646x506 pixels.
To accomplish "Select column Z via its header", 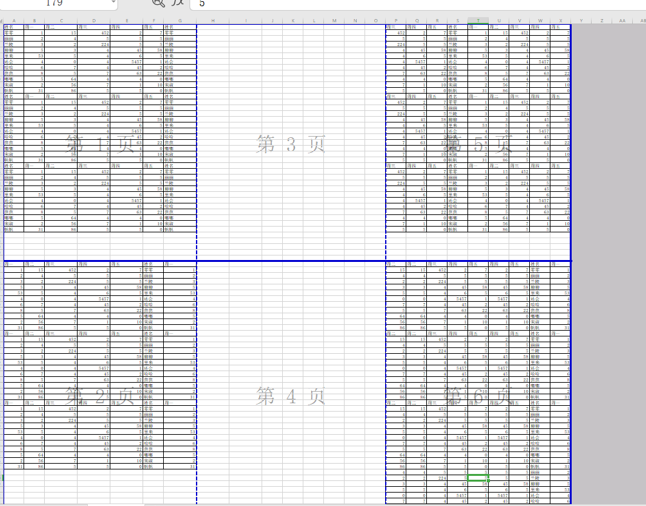I will pos(602,21).
